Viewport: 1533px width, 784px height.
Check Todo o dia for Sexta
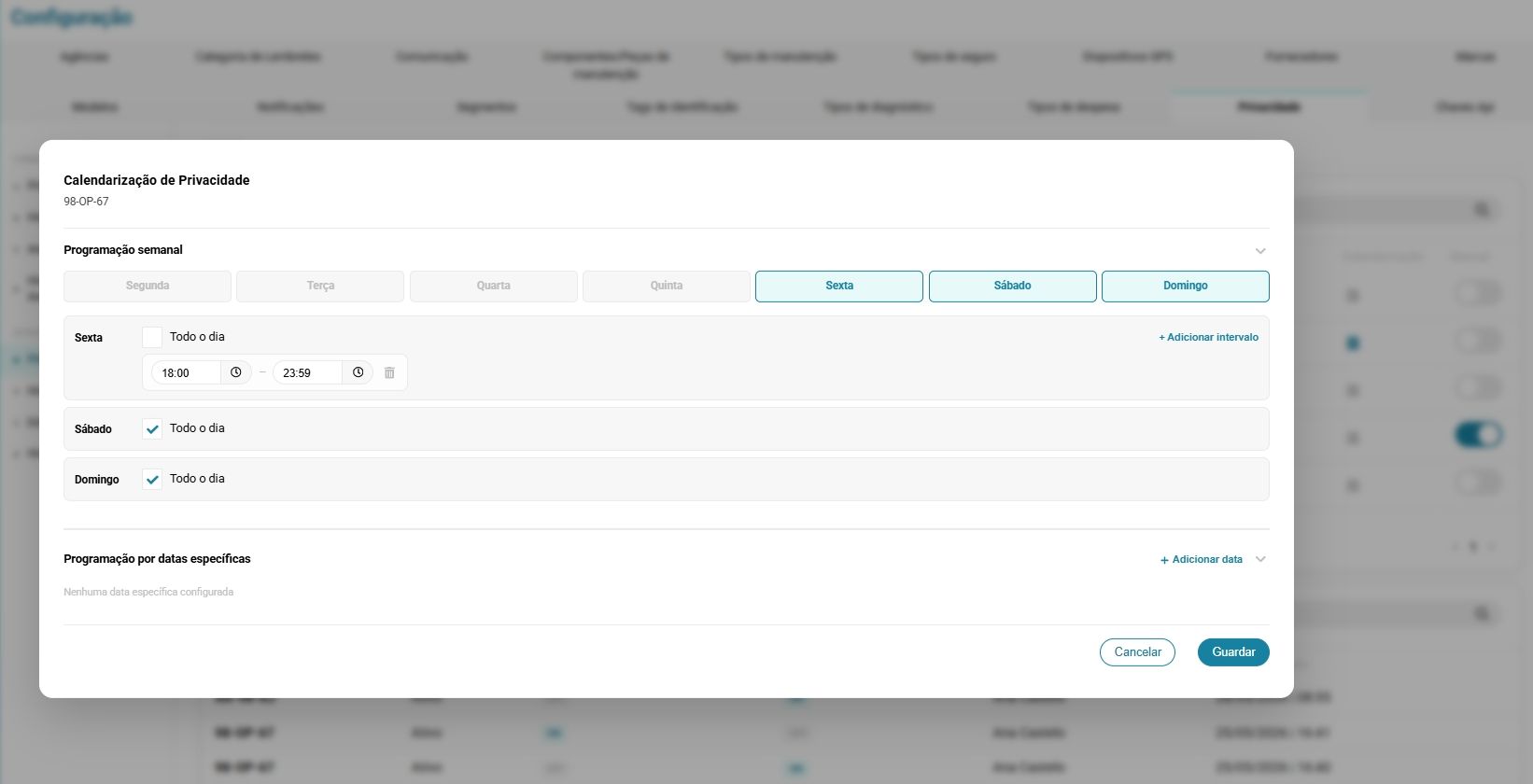point(152,337)
